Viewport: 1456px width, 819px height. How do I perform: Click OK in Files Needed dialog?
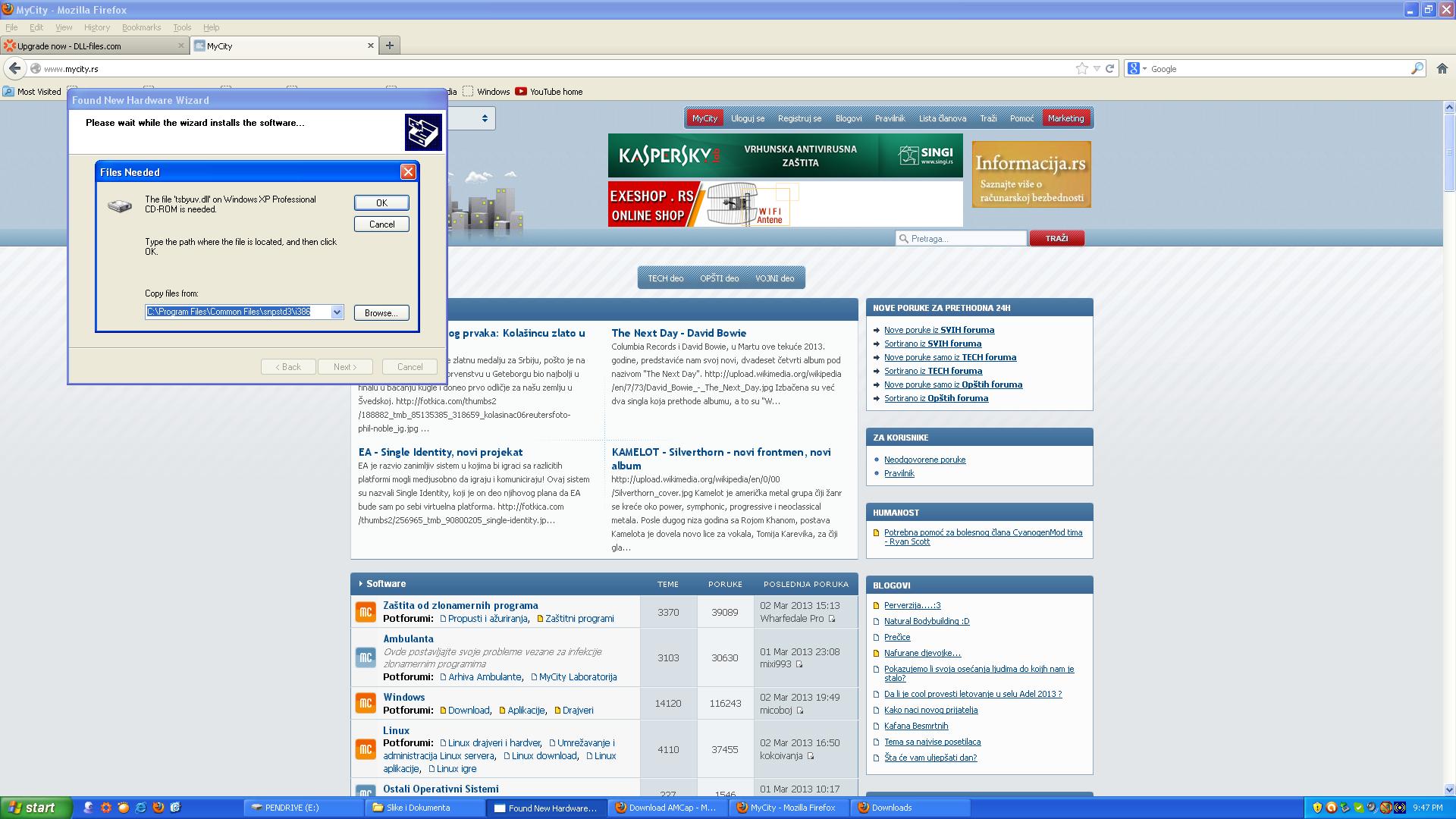coord(381,202)
